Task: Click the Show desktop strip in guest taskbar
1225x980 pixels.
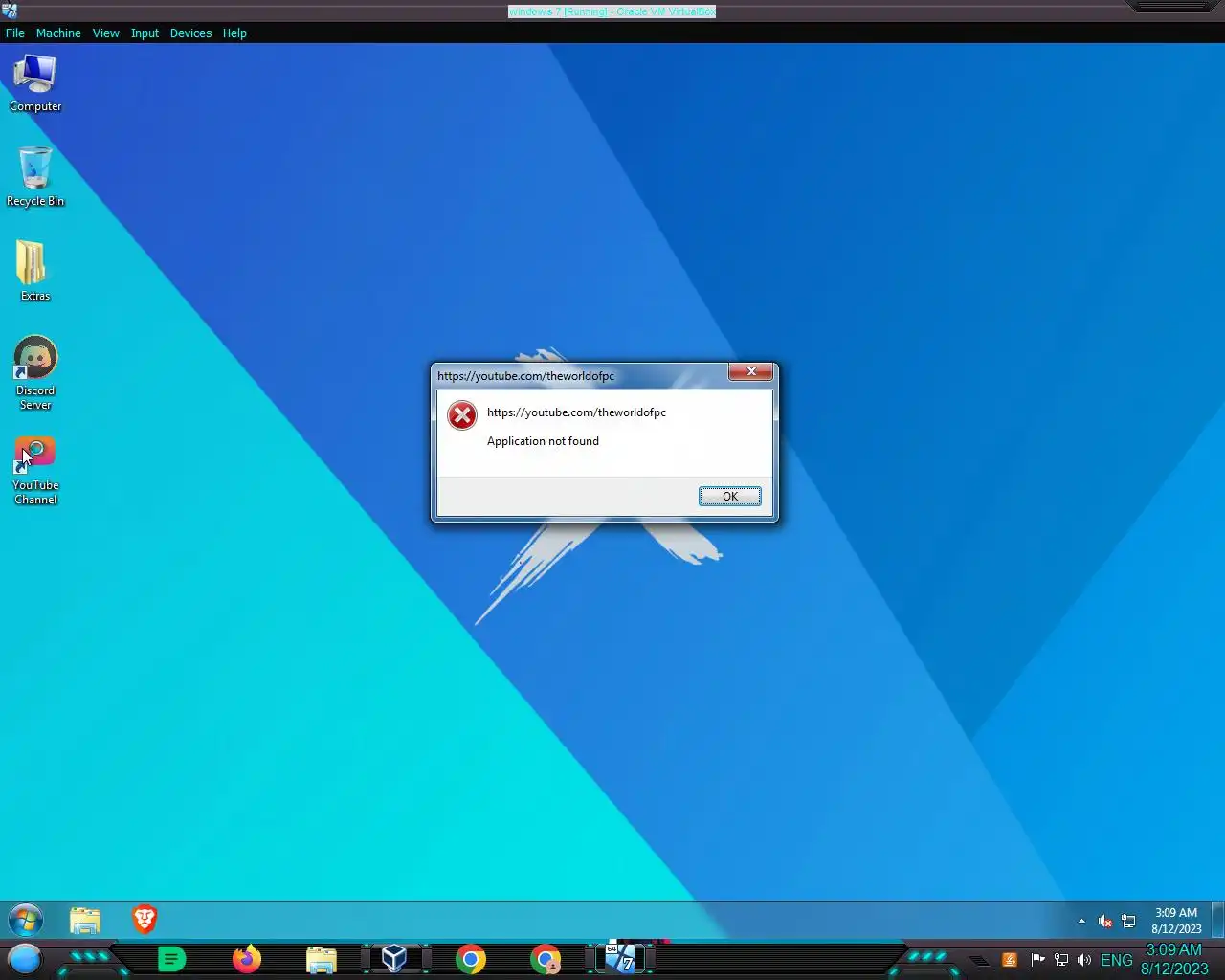Action: pyautogui.click(x=1218, y=921)
